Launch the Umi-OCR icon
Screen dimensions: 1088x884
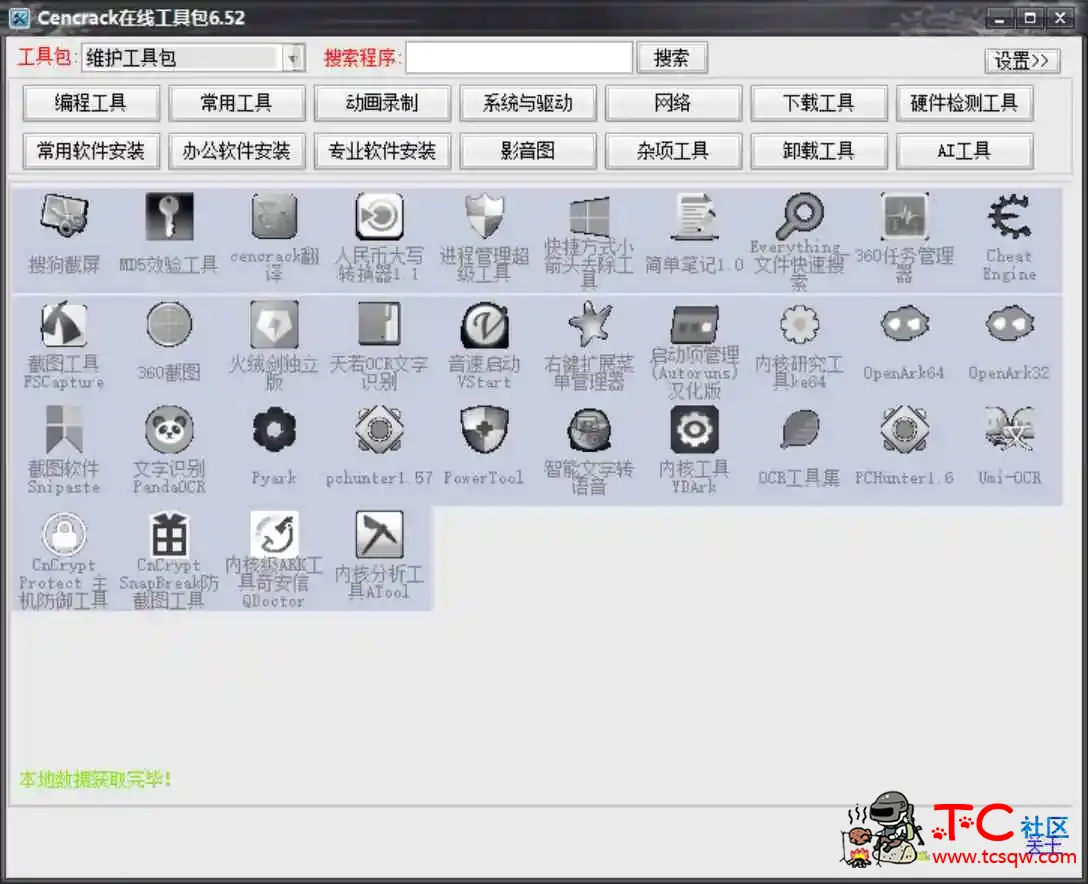click(1009, 430)
